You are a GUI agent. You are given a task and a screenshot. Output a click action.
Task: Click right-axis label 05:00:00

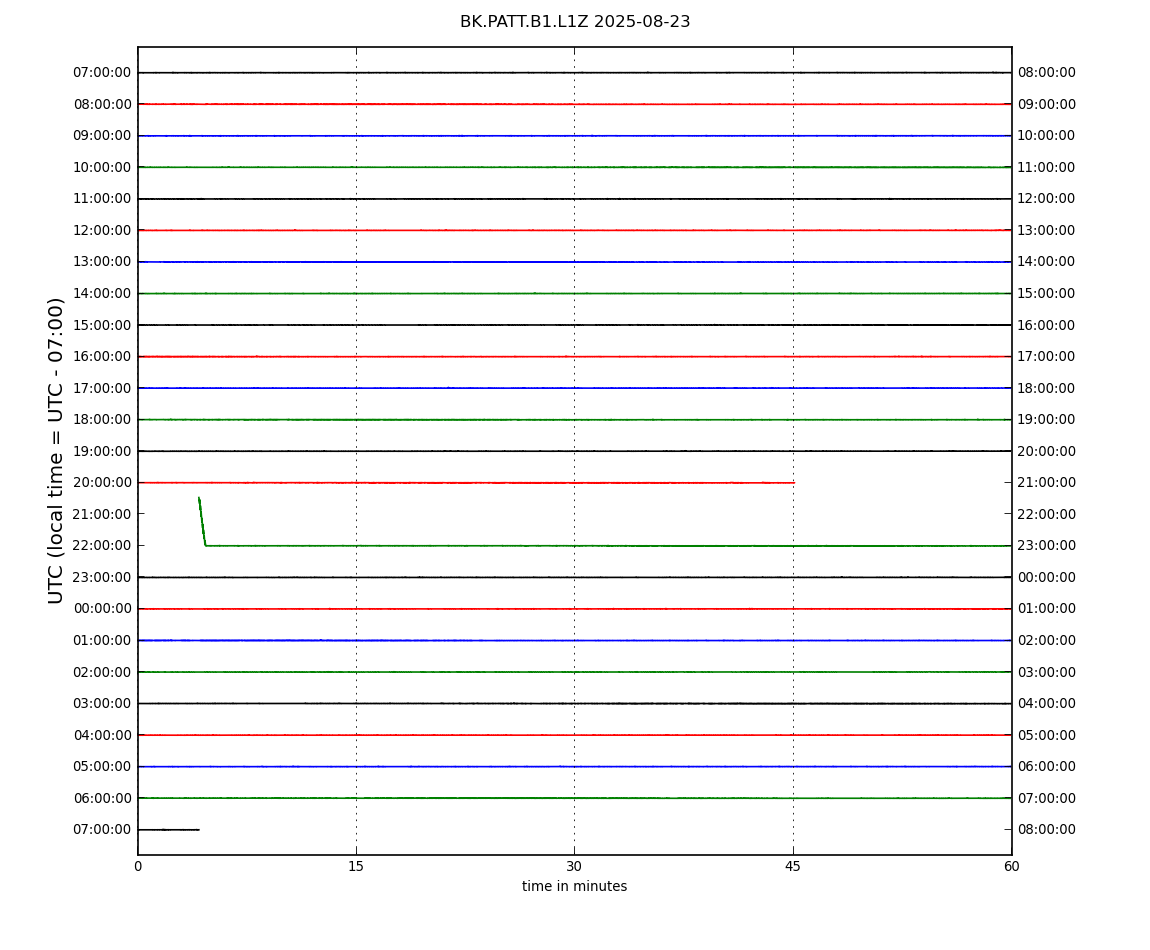(x=1047, y=735)
